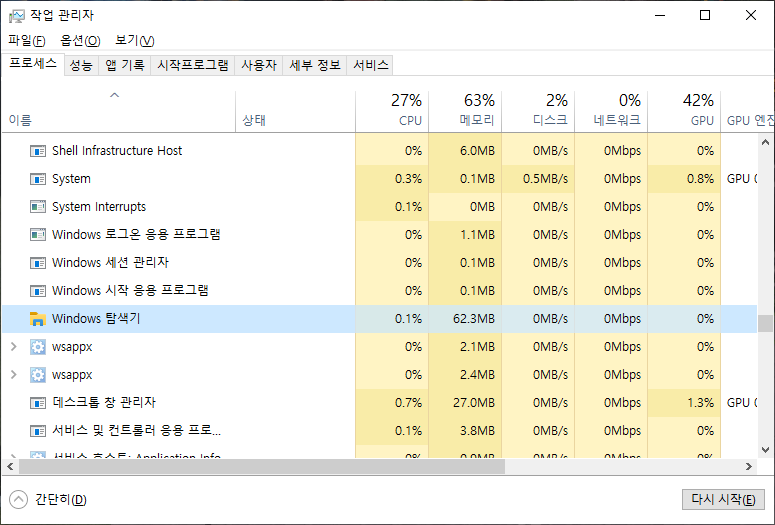Select the System Interrupts process name
The height and width of the screenshot is (525, 775).
coord(99,207)
